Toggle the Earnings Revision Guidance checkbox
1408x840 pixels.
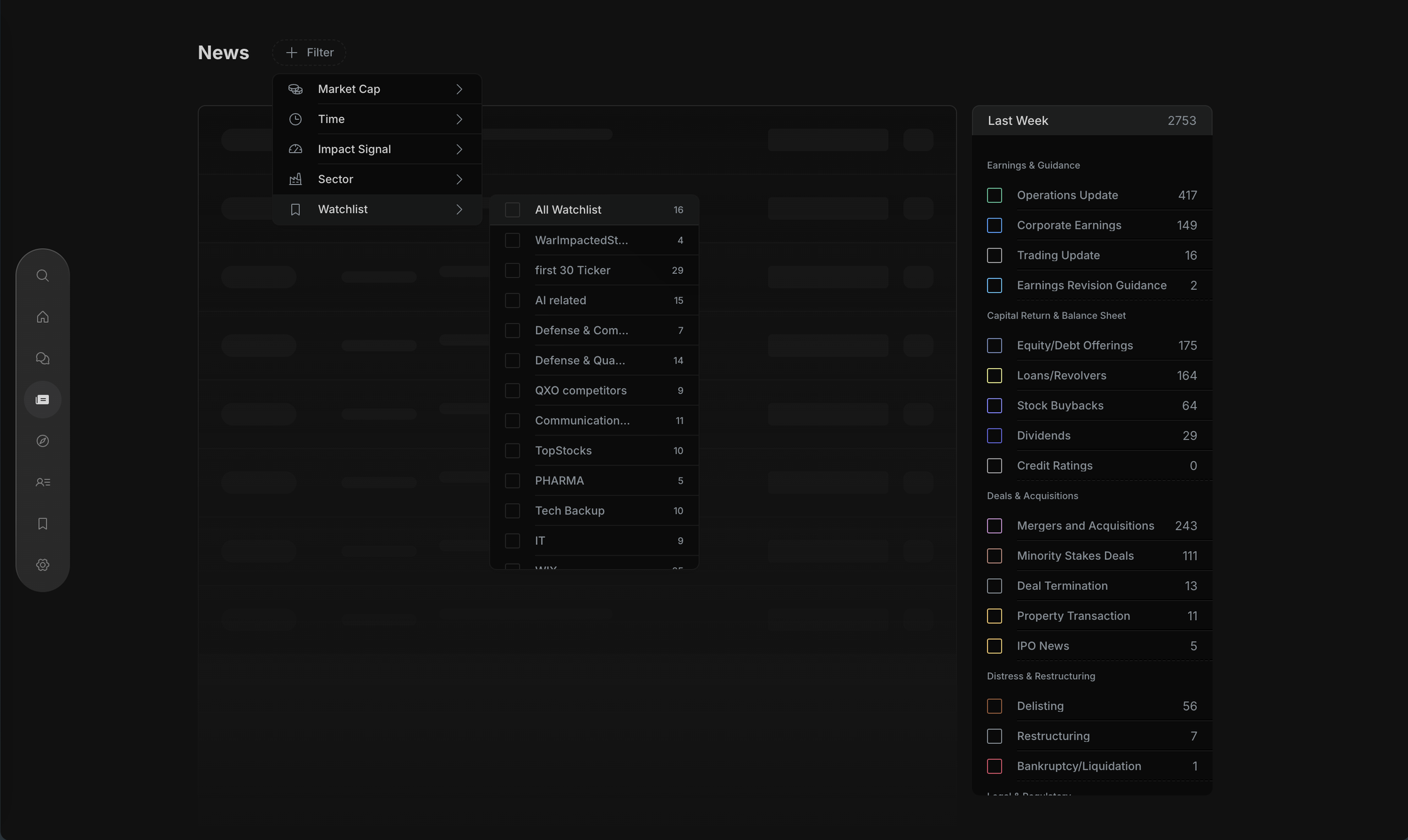click(994, 285)
